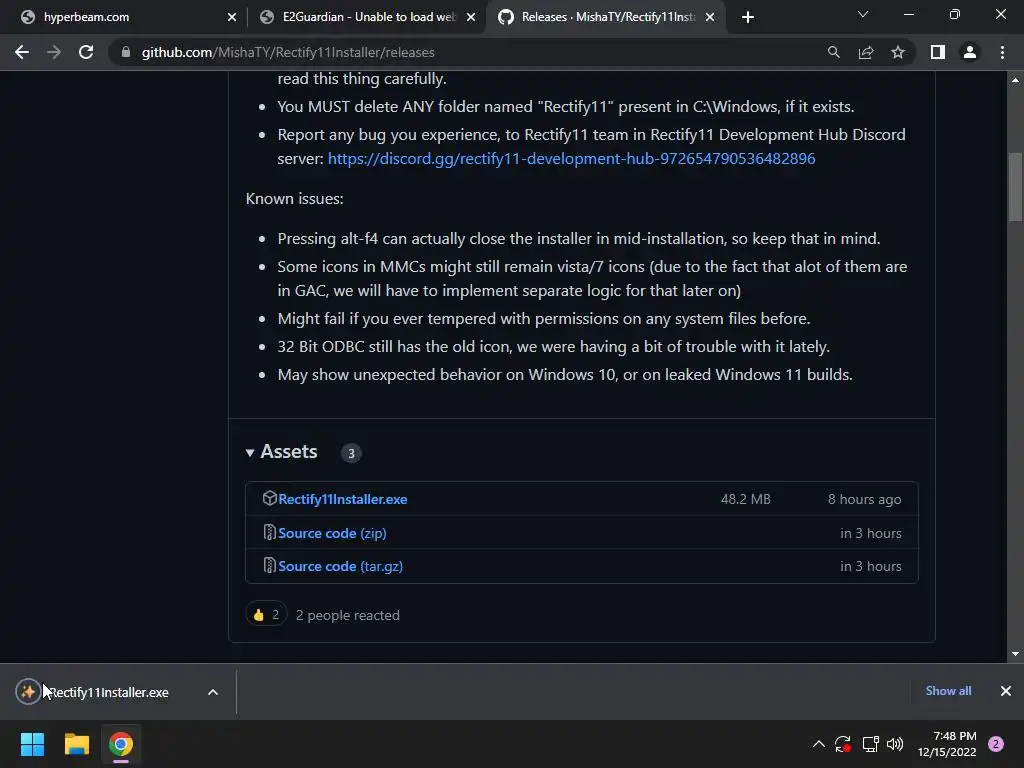Open the Chrome profile avatar menu
Screen dimensions: 1024x768
(x=970, y=52)
